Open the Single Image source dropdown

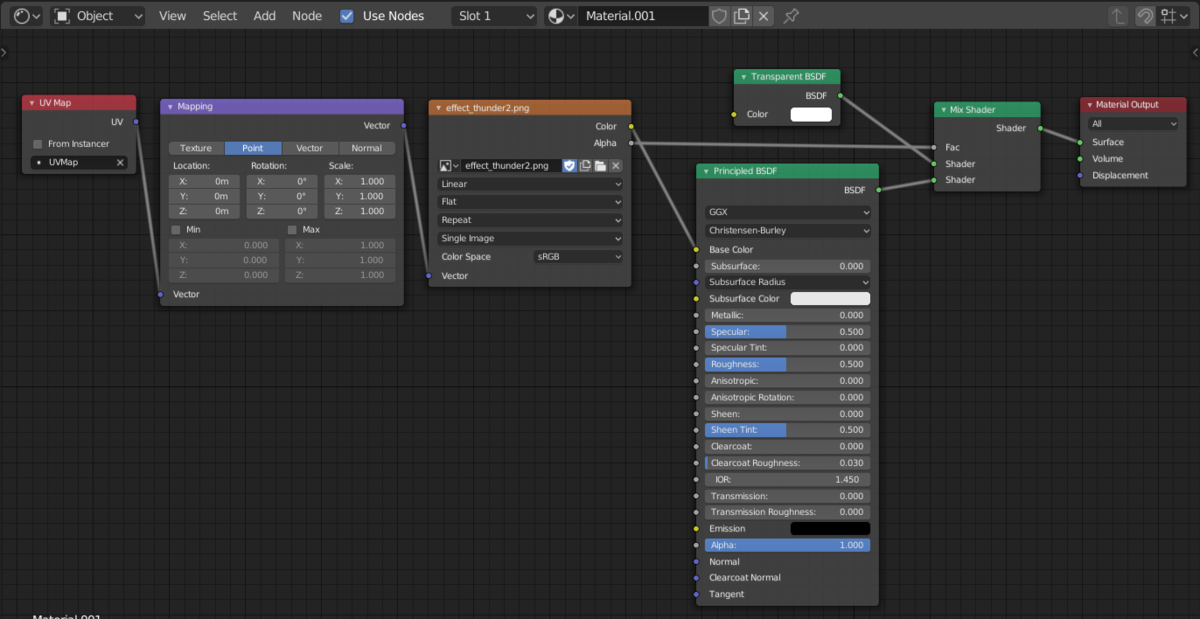(531, 238)
